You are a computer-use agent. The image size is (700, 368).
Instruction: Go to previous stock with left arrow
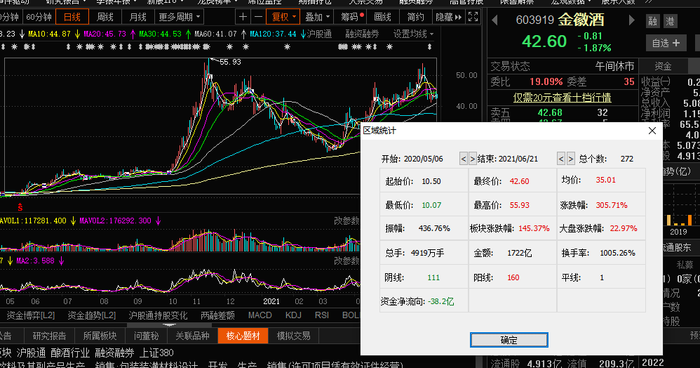(494, 20)
